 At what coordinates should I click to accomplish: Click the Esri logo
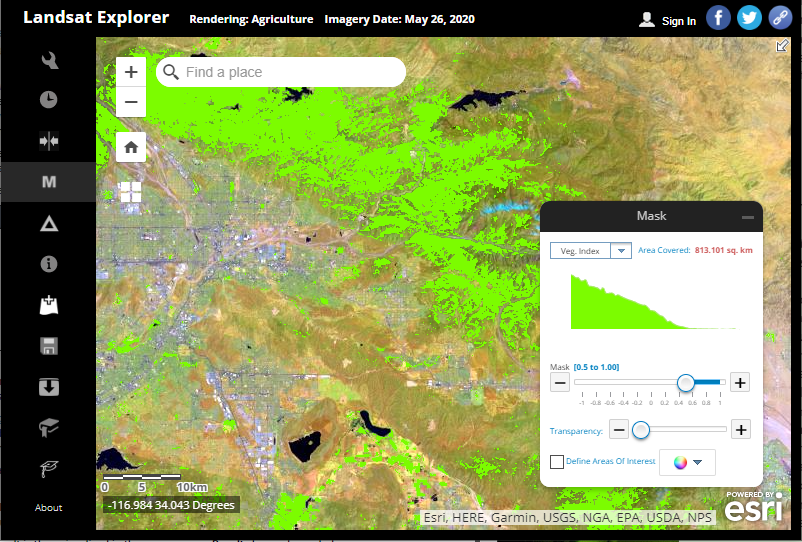[x=754, y=506]
